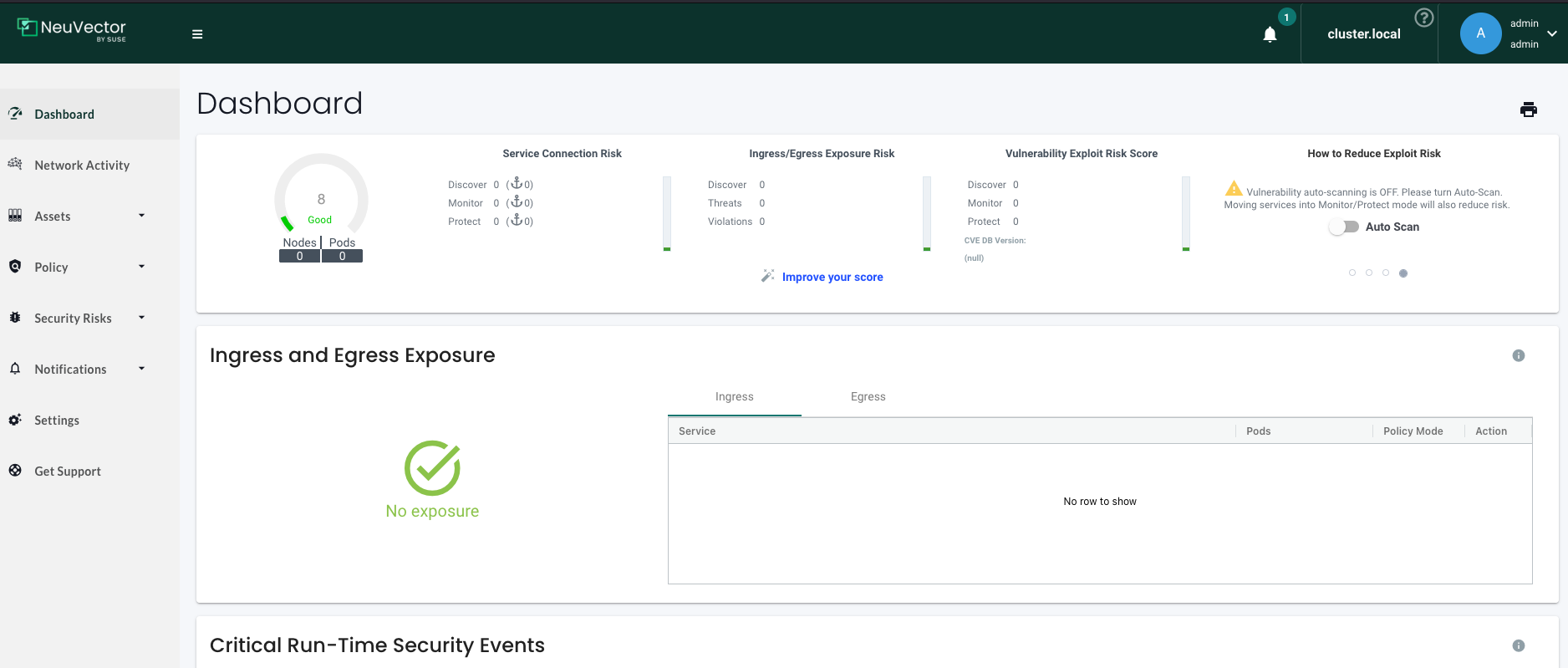Image resolution: width=1568 pixels, height=668 pixels.
Task: Expand the Assets sidebar submenu arrow
Action: (x=142, y=216)
